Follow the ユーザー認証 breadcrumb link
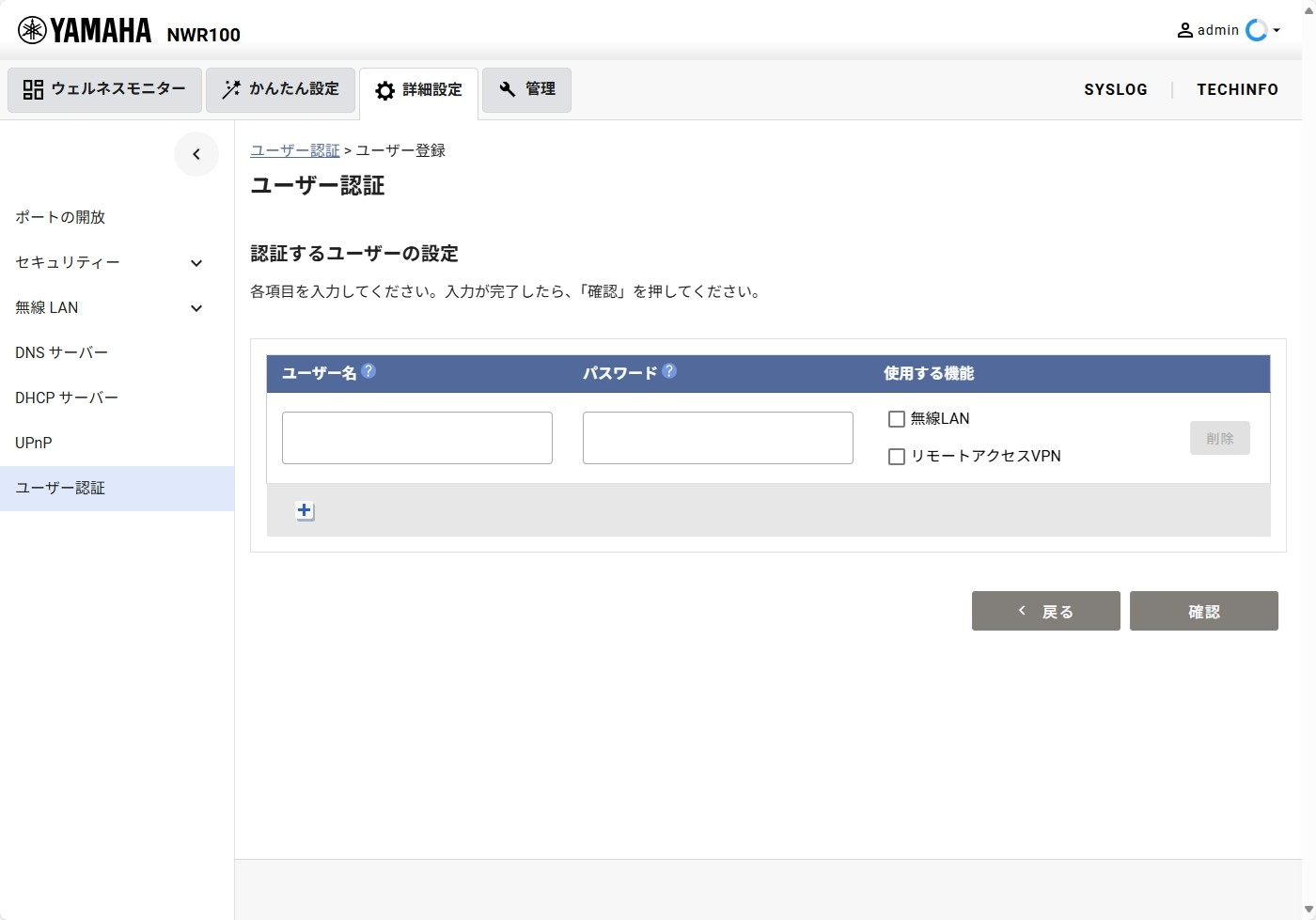 point(295,150)
